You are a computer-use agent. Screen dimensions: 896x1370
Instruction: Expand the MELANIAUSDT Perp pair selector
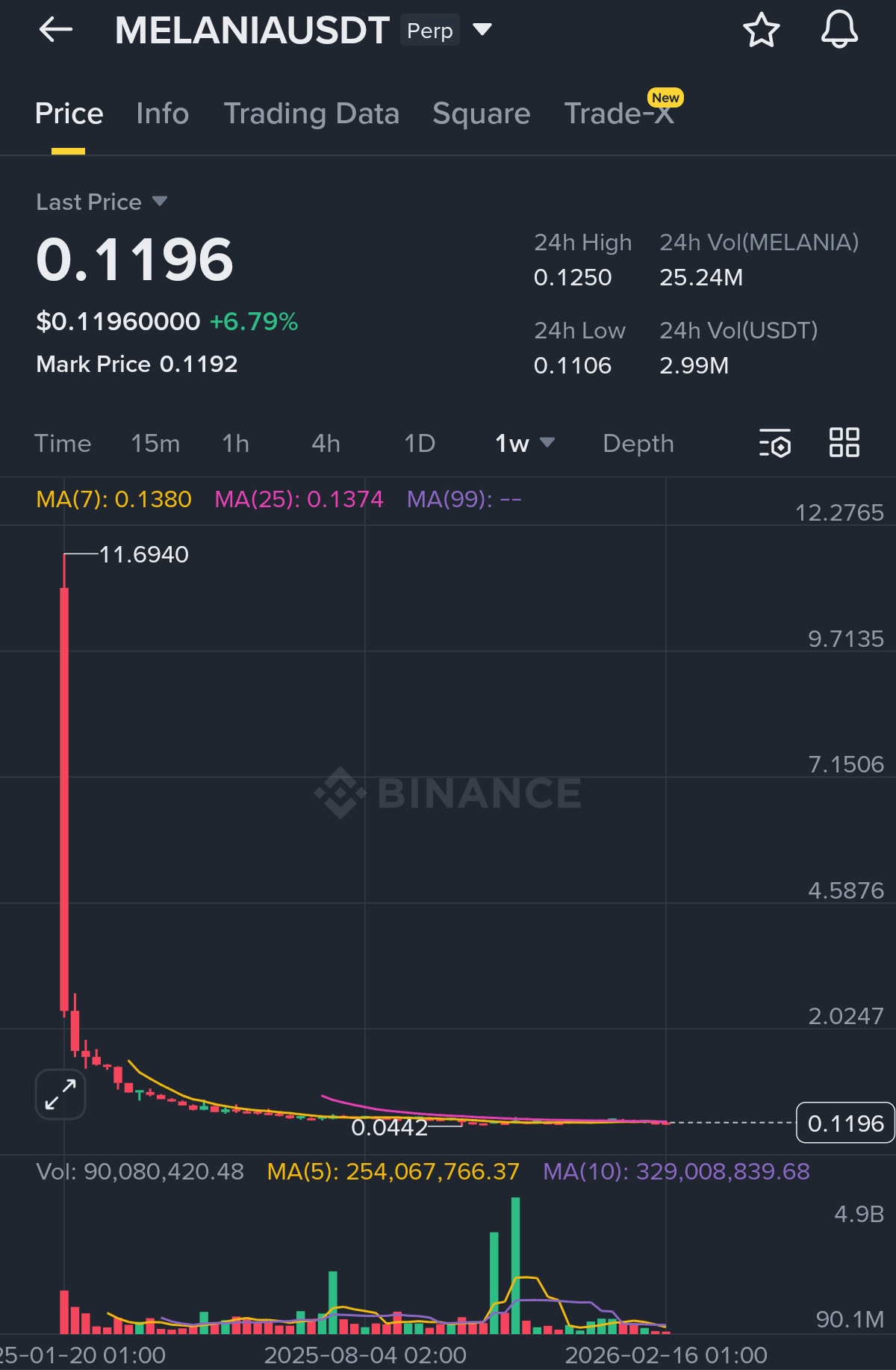(x=482, y=30)
